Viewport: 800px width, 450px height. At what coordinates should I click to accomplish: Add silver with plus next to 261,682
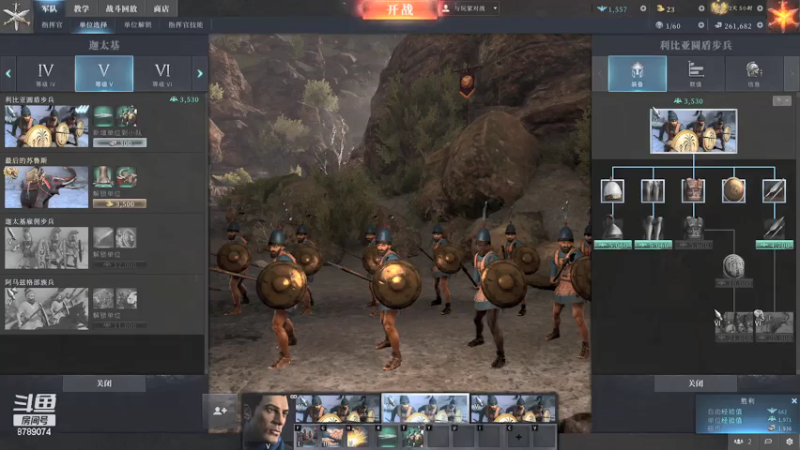point(760,25)
